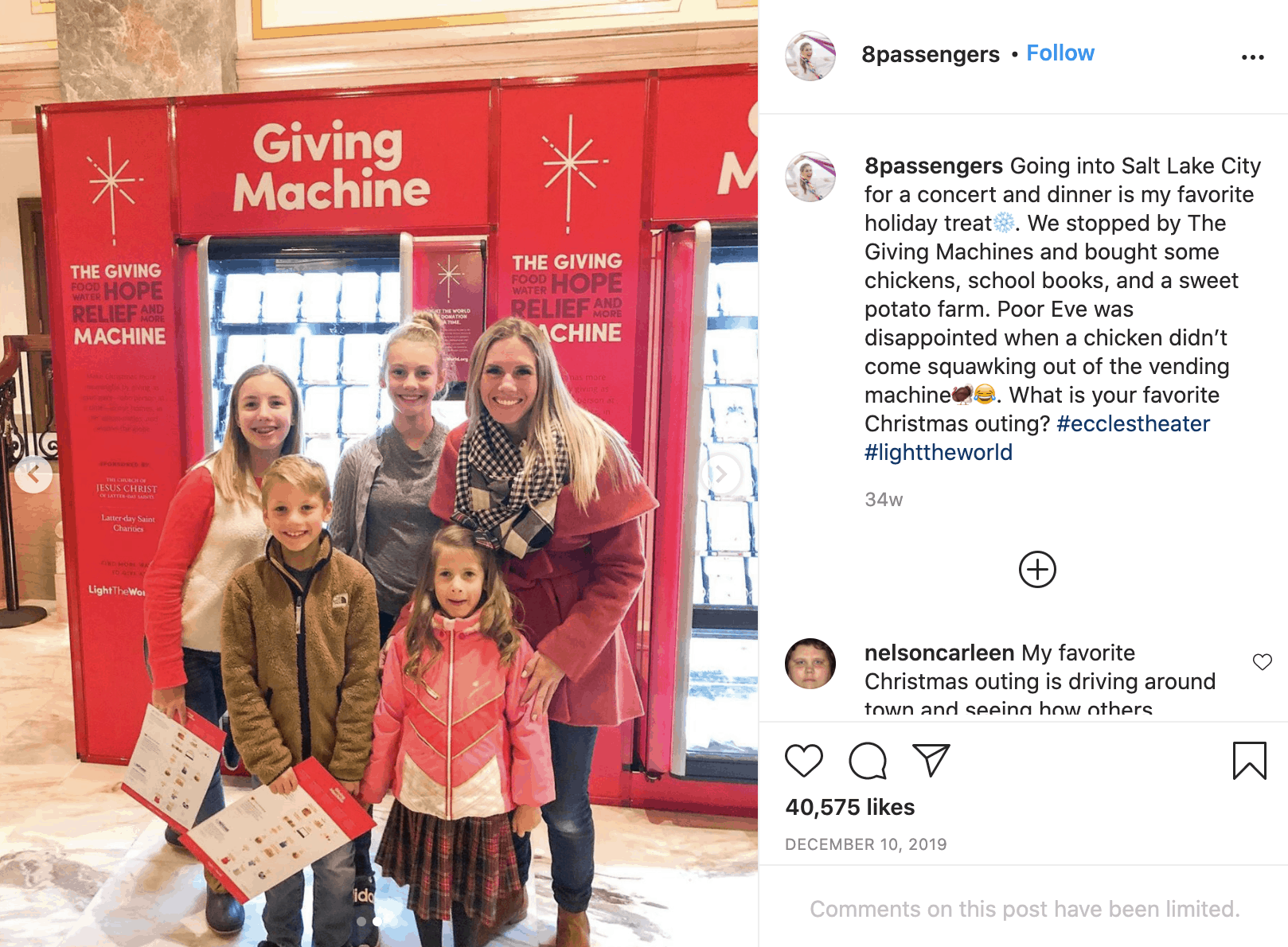View the 40,575 likes list
Image resolution: width=1288 pixels, height=947 pixels.
[x=849, y=808]
